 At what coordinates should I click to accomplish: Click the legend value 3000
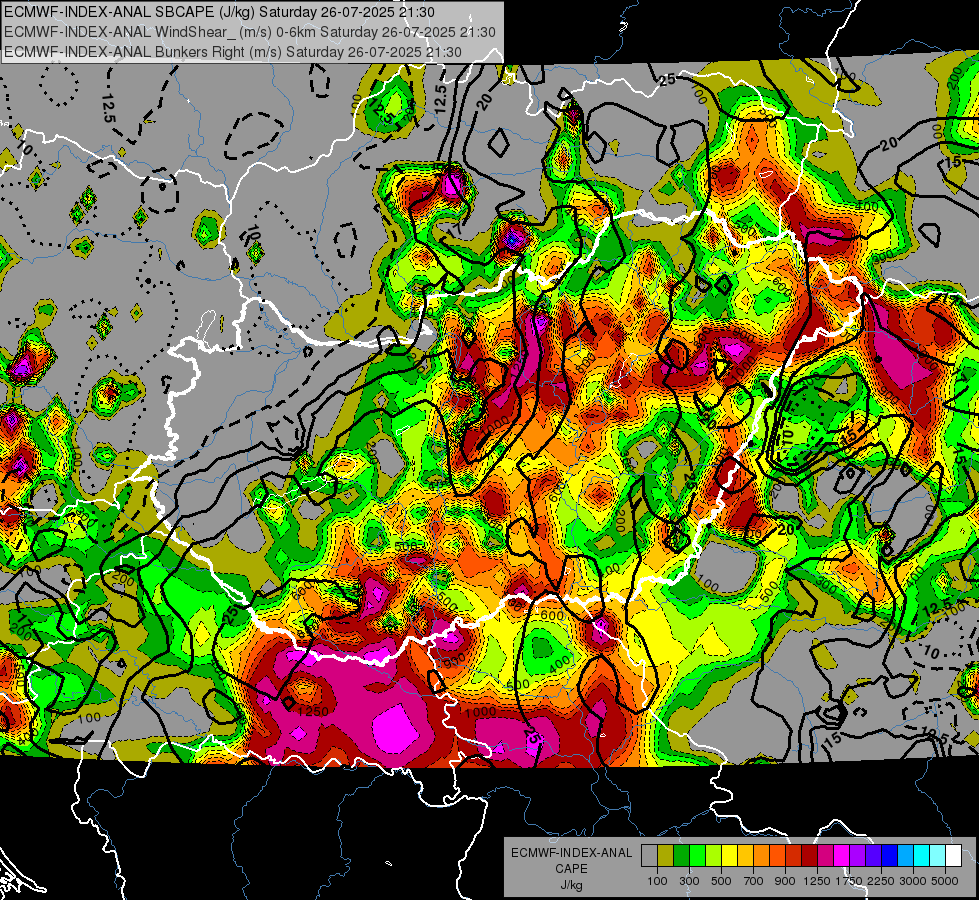point(913,881)
